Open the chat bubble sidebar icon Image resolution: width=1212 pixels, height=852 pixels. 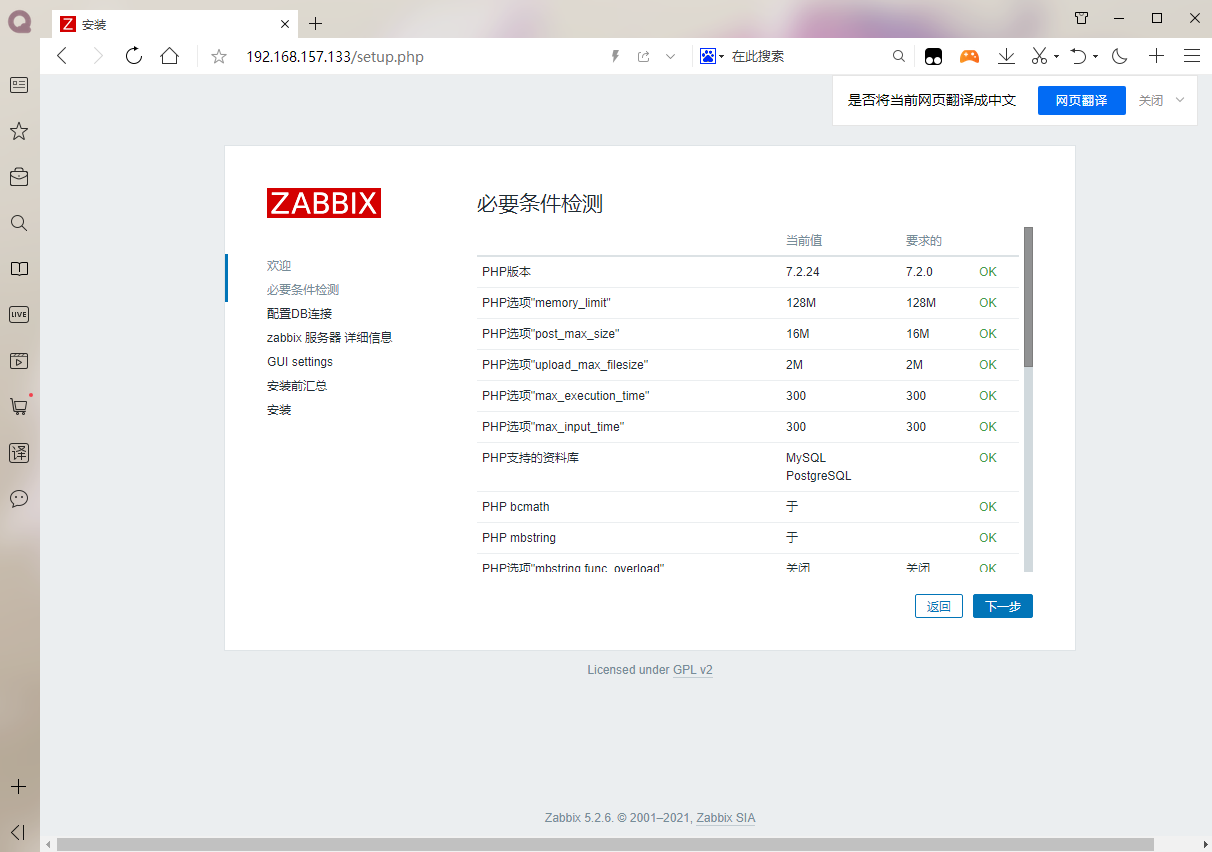[x=19, y=498]
